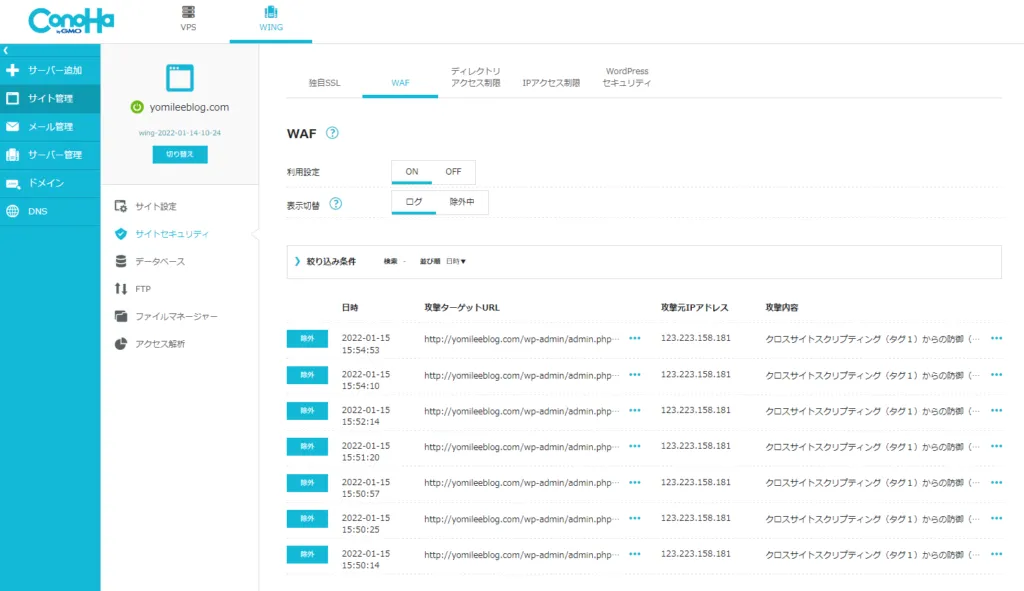Screen dimensions: 1024x591
Task: Click the ファイルマネージャー folder icon
Action: pos(121,316)
